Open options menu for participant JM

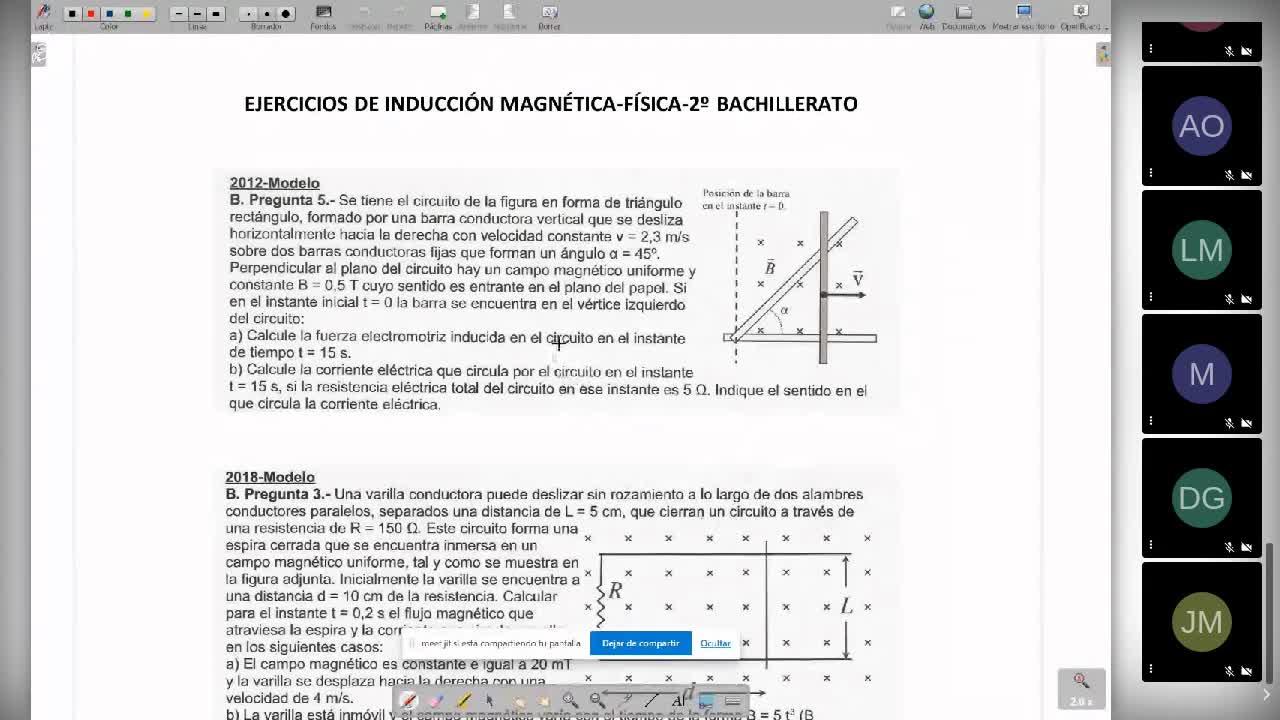1151,669
